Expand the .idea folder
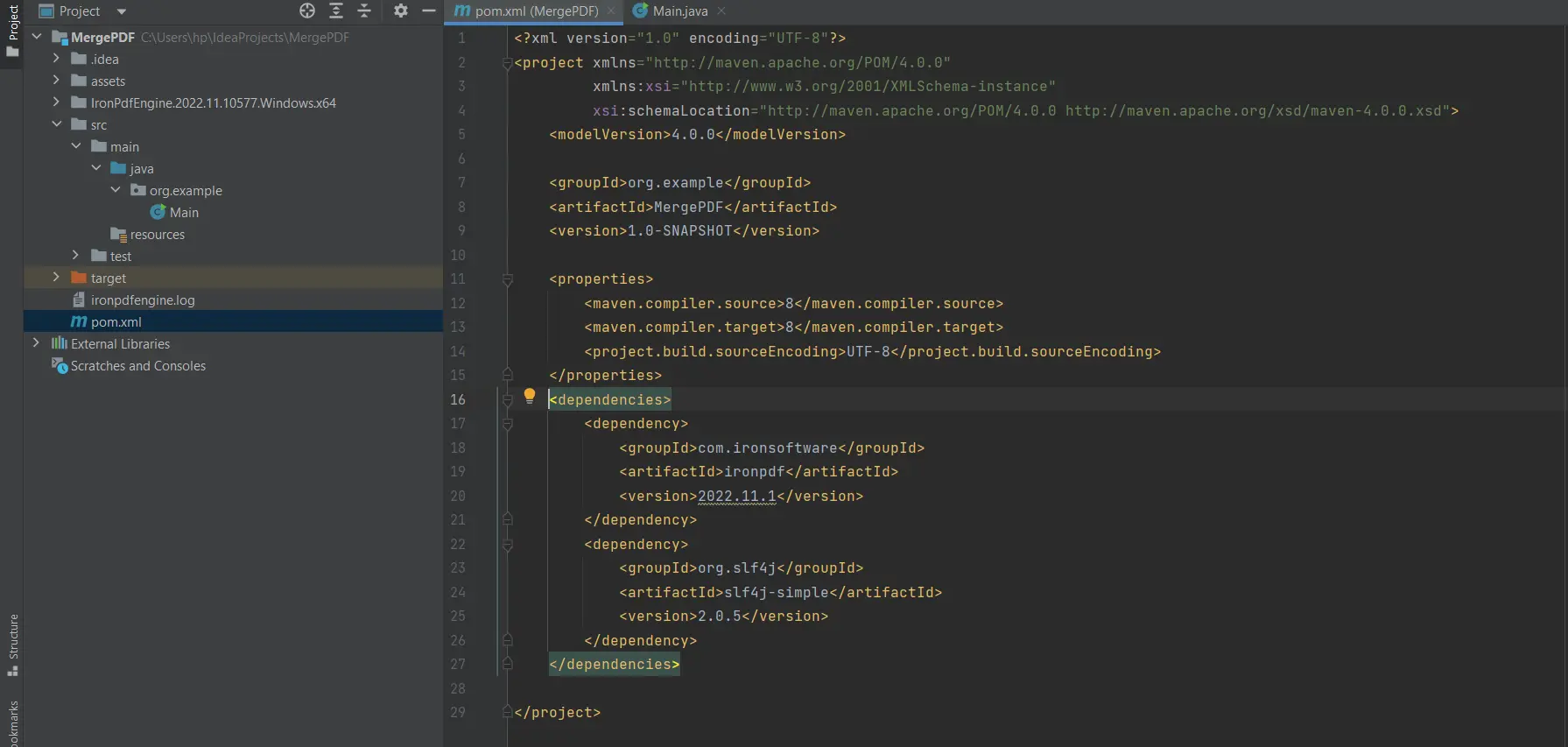1568x747 pixels. point(56,59)
